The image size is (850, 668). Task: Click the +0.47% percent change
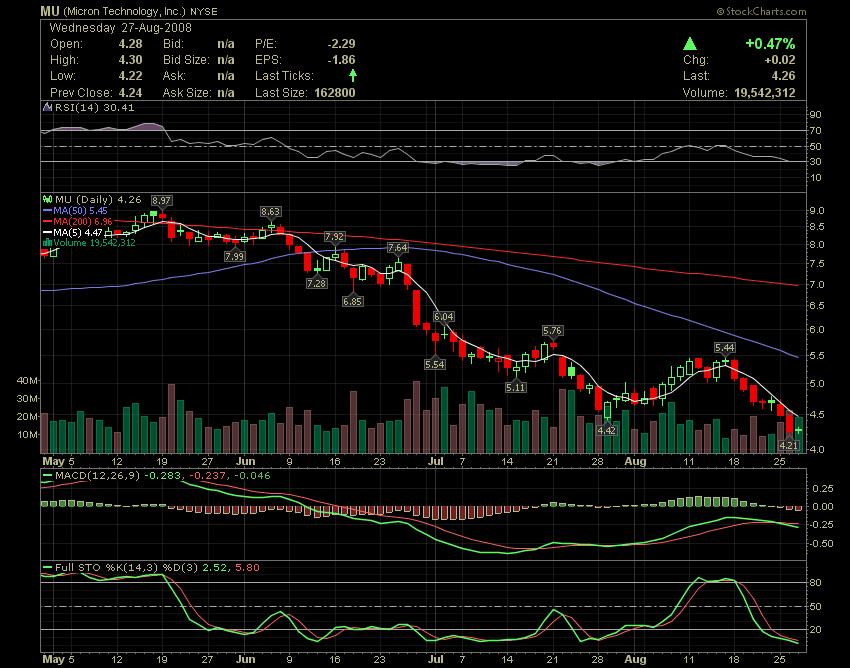[770, 43]
